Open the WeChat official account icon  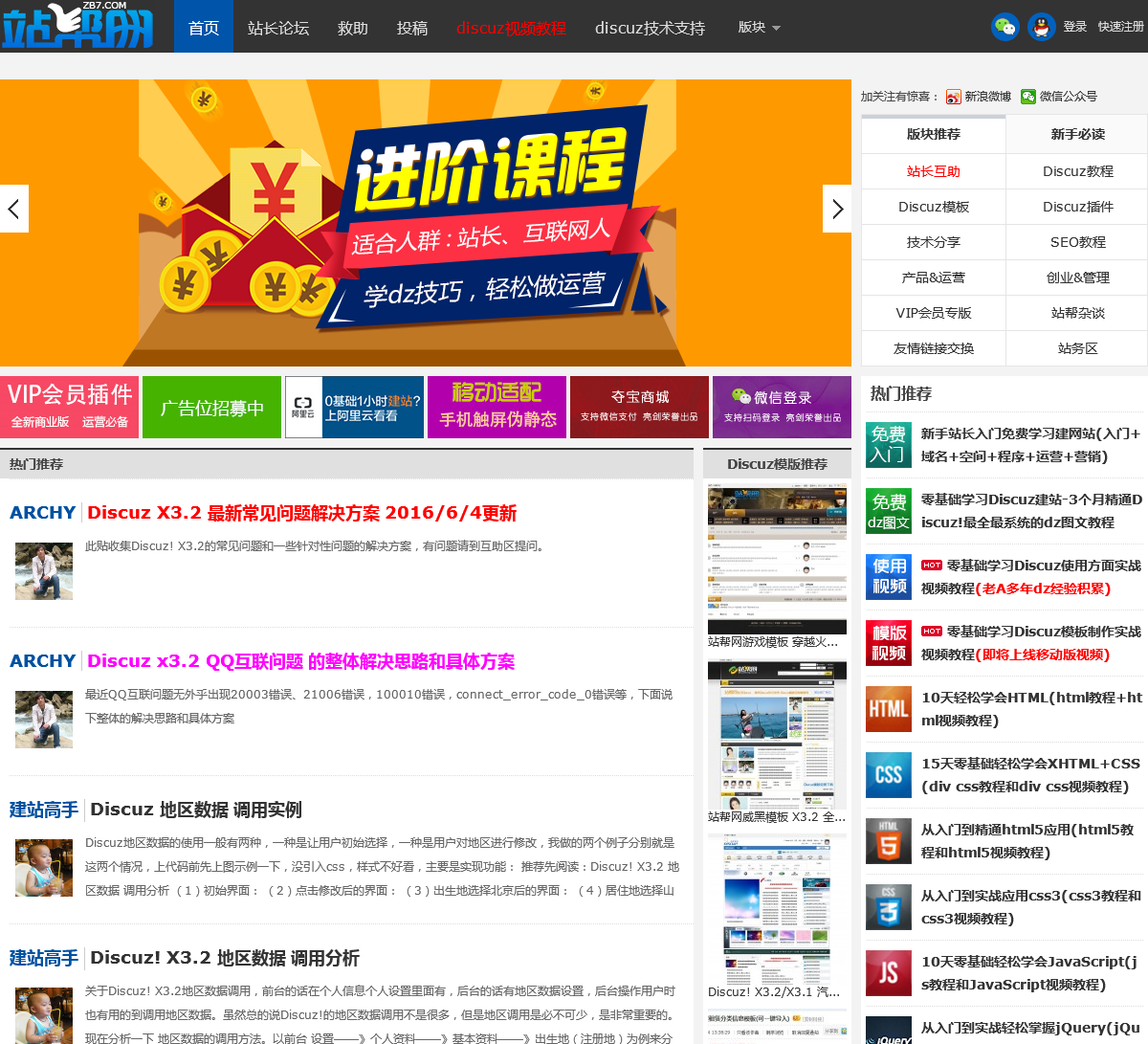coord(1028,97)
